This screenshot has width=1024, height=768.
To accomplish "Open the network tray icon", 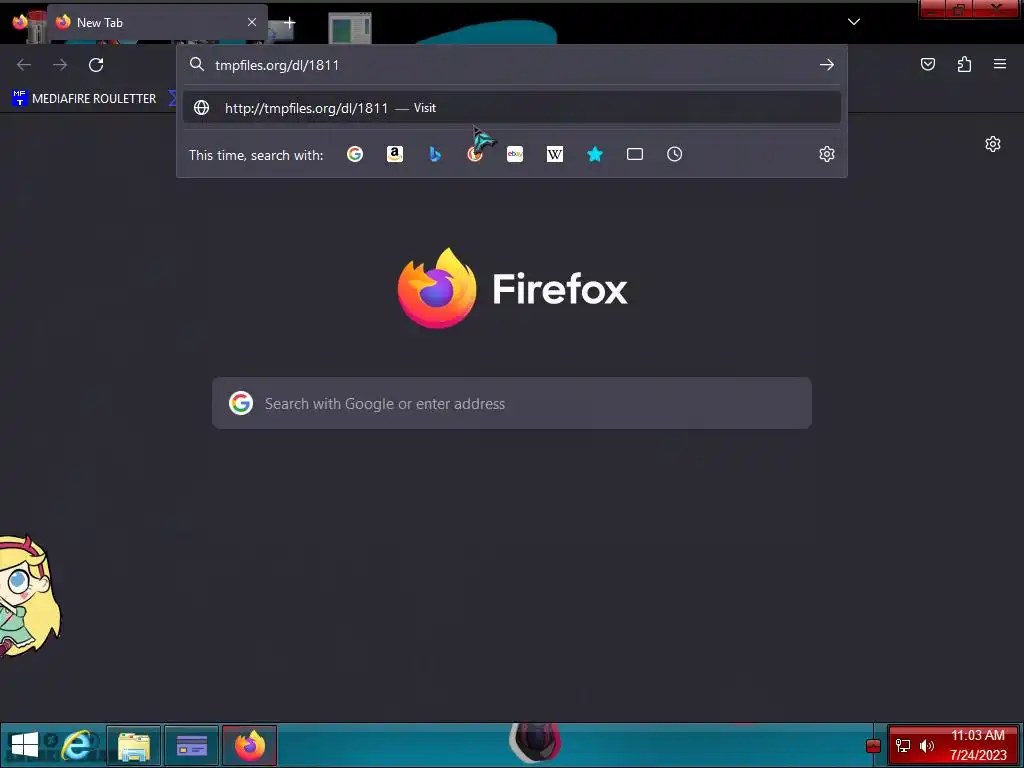I will (x=903, y=746).
